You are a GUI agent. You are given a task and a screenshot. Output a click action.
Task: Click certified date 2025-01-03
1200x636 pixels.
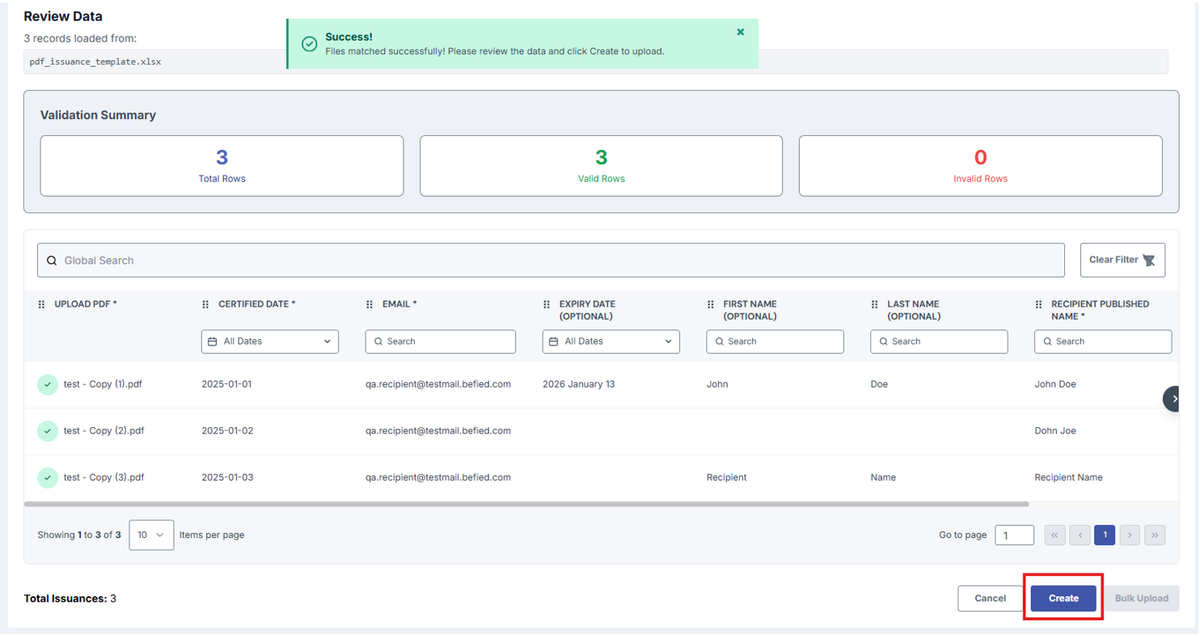click(x=227, y=478)
